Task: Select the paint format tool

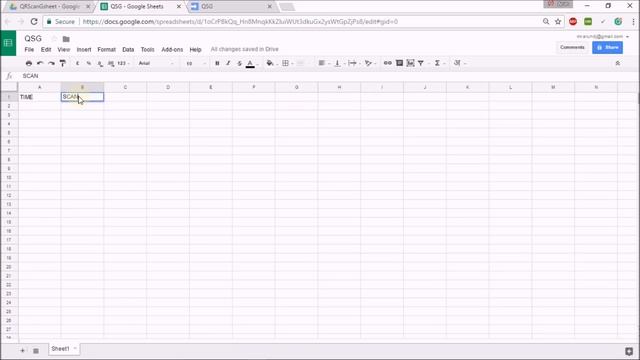Action: pos(62,63)
